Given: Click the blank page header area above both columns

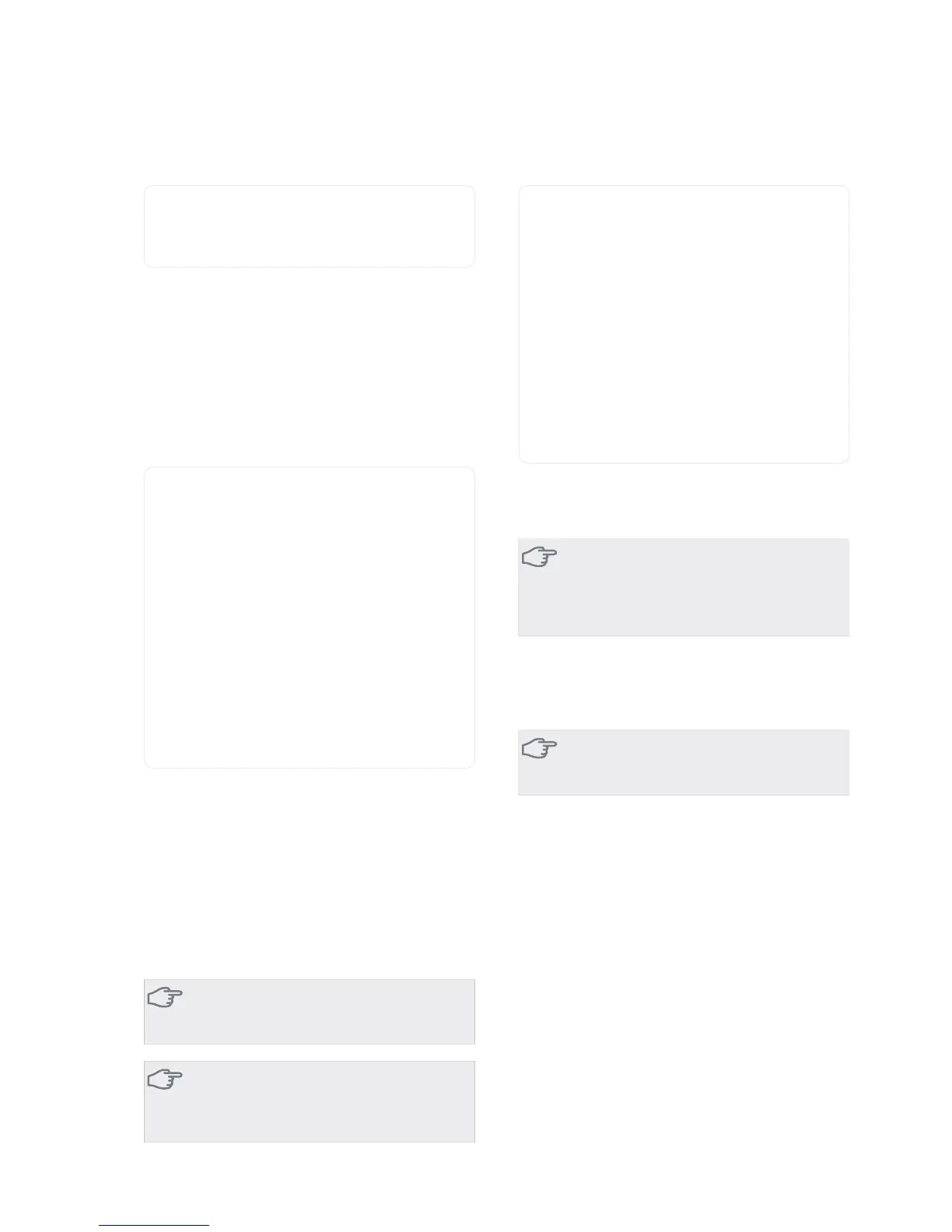Looking at the screenshot, I should tap(476, 93).
